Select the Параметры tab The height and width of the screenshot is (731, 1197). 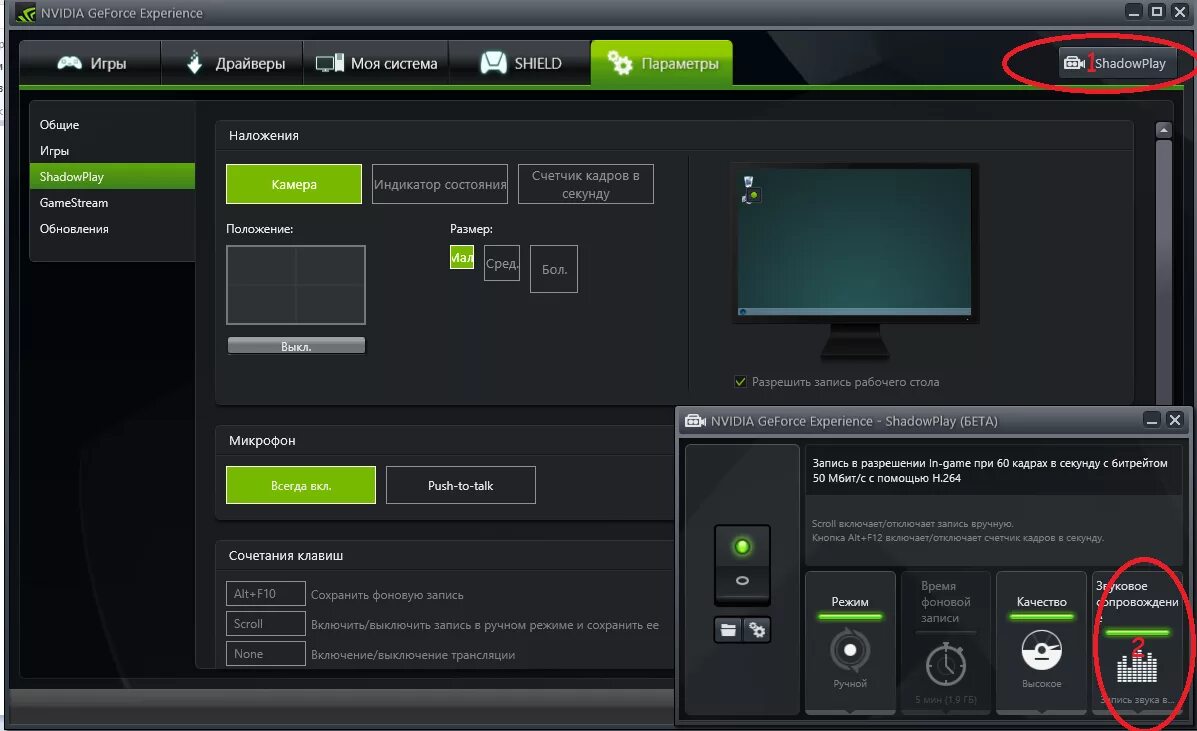662,63
